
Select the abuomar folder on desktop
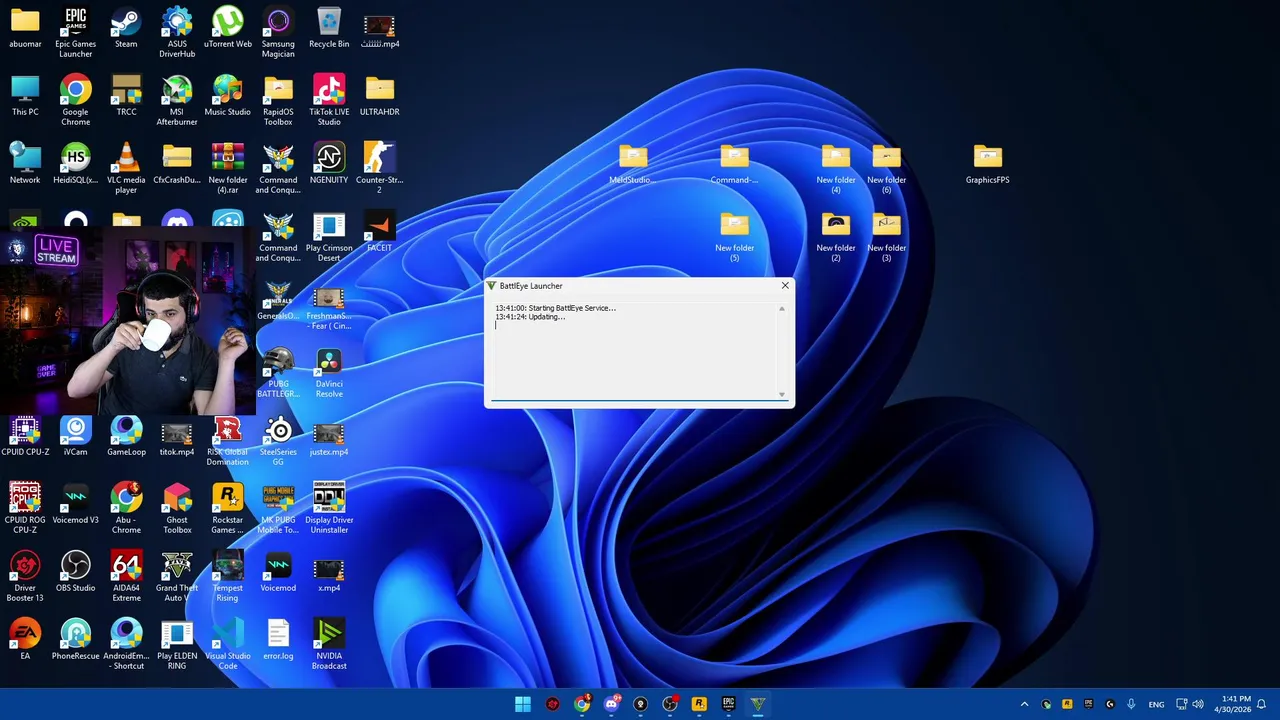[25, 27]
